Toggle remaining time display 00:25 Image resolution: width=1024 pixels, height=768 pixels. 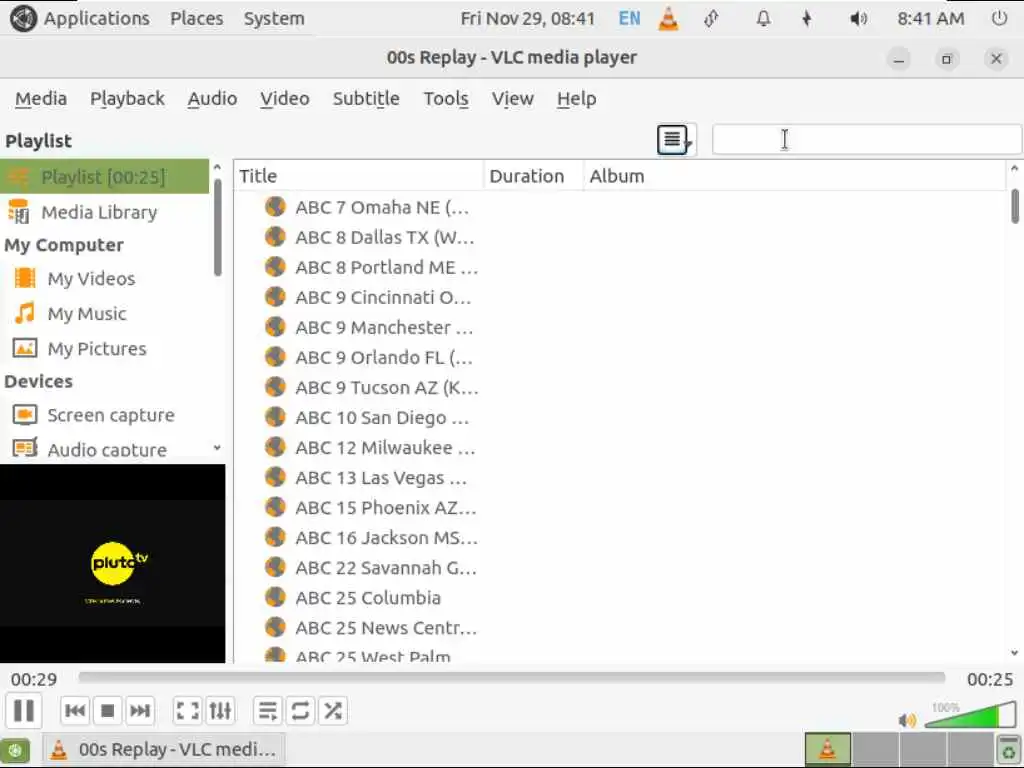click(990, 680)
